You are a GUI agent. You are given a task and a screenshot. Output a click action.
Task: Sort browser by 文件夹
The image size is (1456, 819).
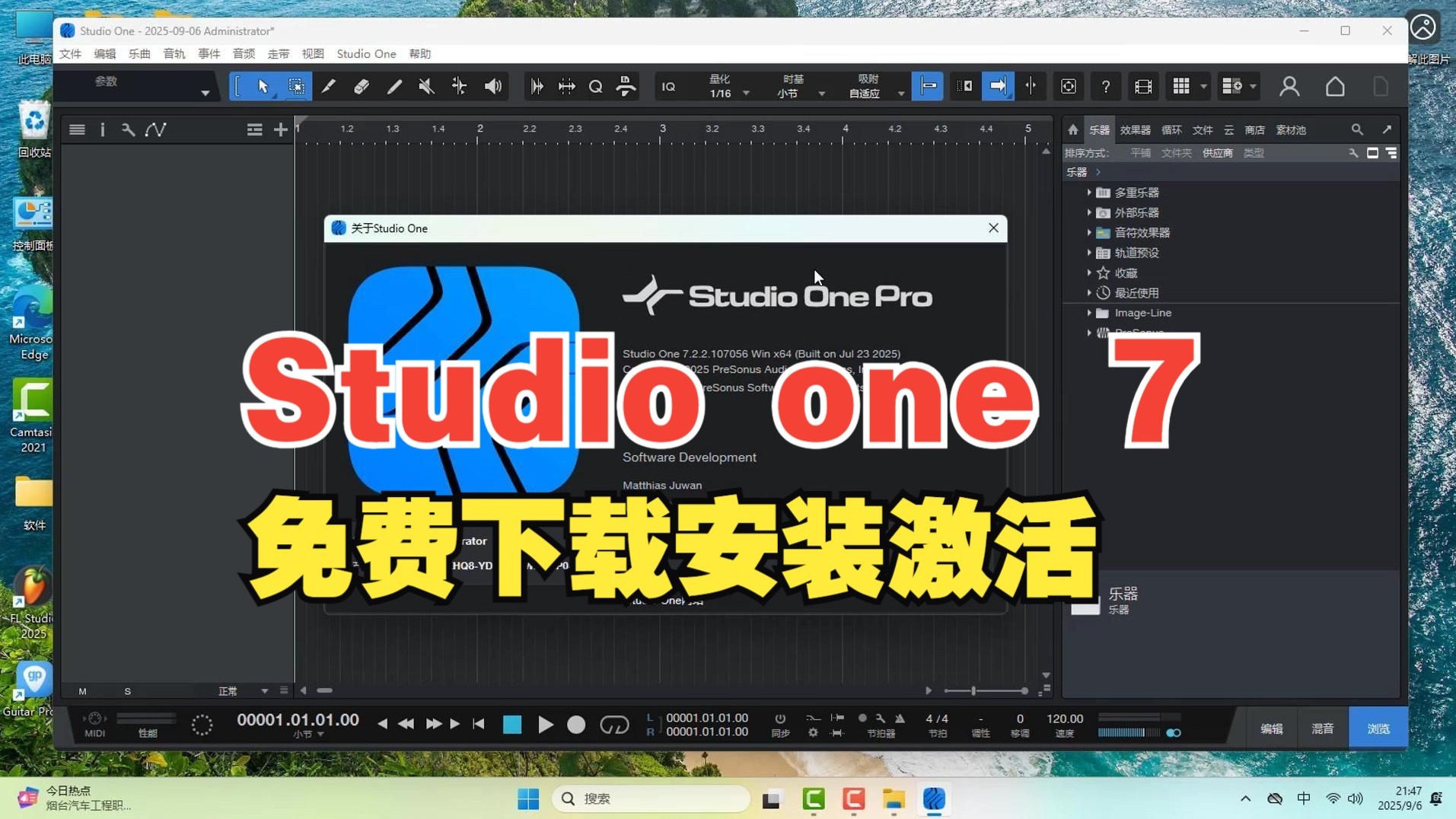point(1176,153)
